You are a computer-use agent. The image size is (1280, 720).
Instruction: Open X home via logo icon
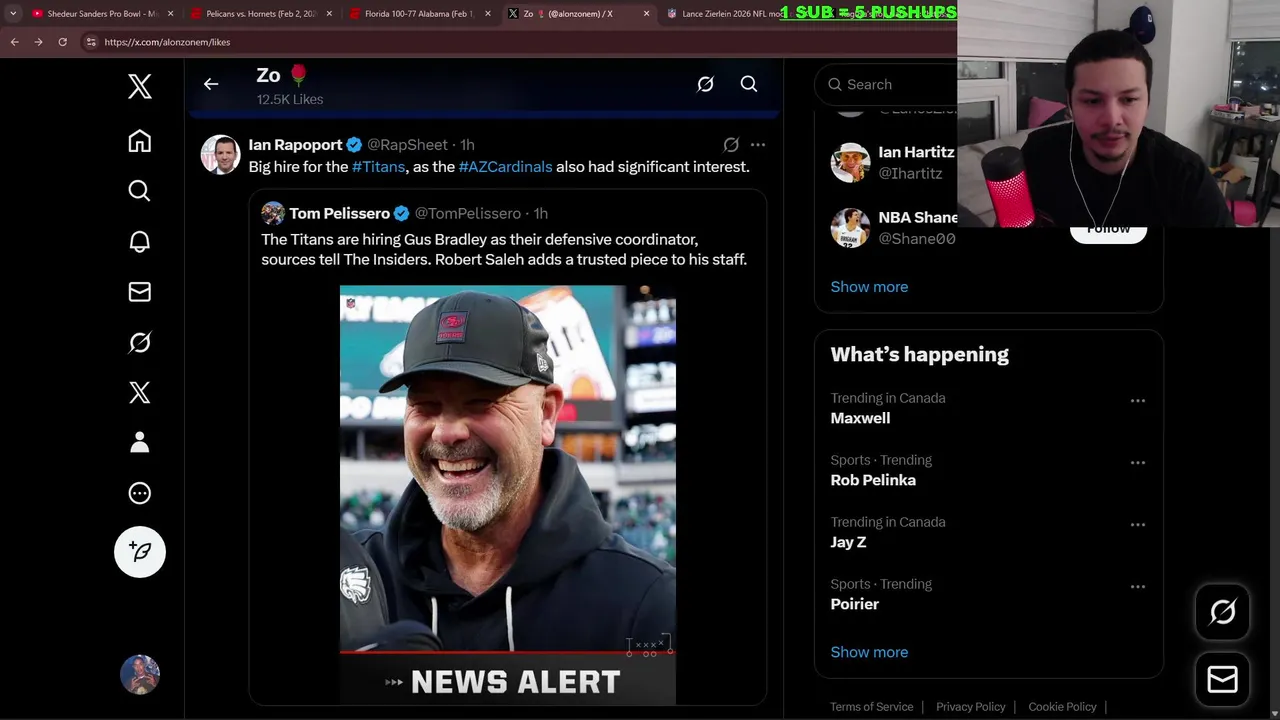click(x=140, y=87)
